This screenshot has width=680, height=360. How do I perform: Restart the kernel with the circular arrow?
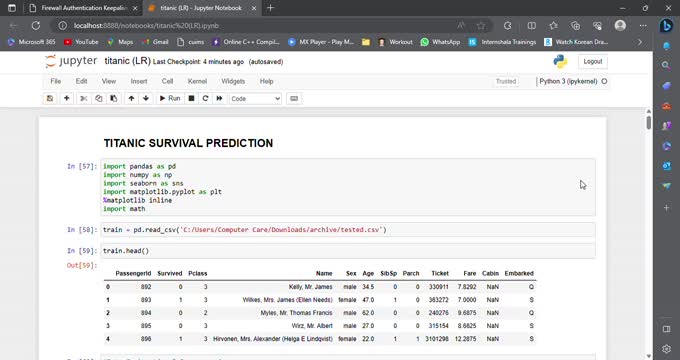pos(205,98)
